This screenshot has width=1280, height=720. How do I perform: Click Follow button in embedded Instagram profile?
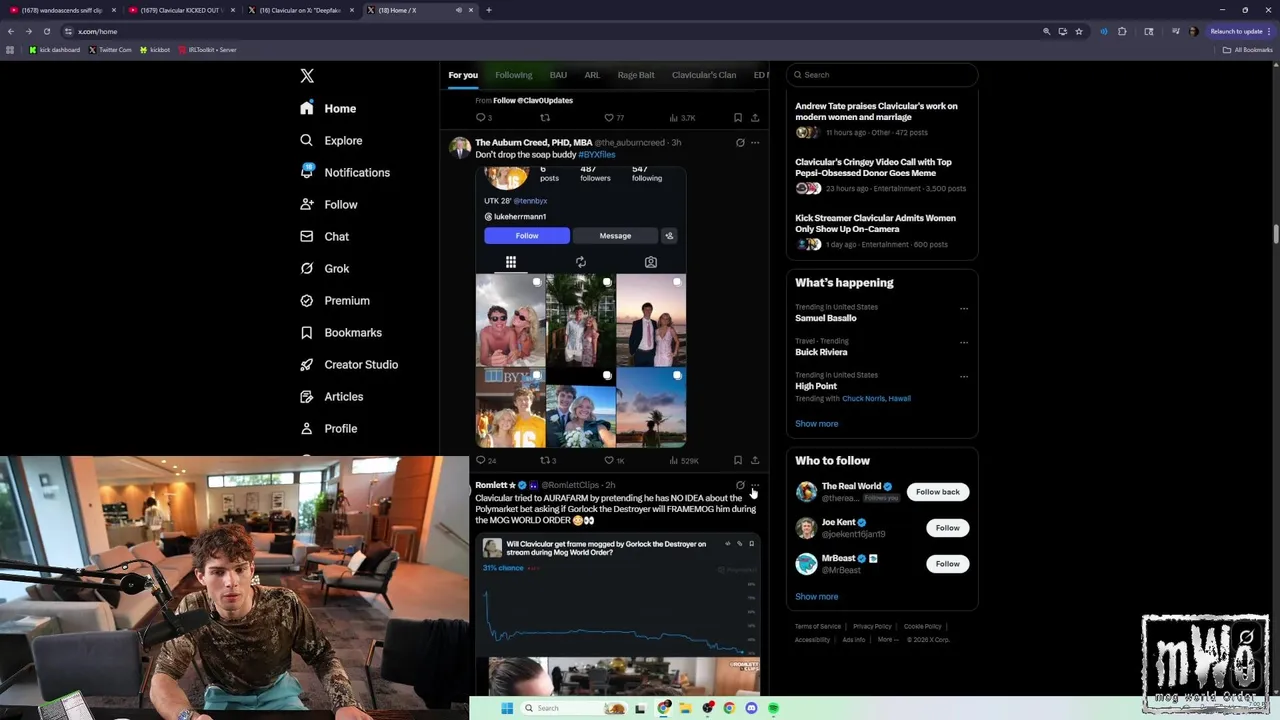(x=527, y=236)
